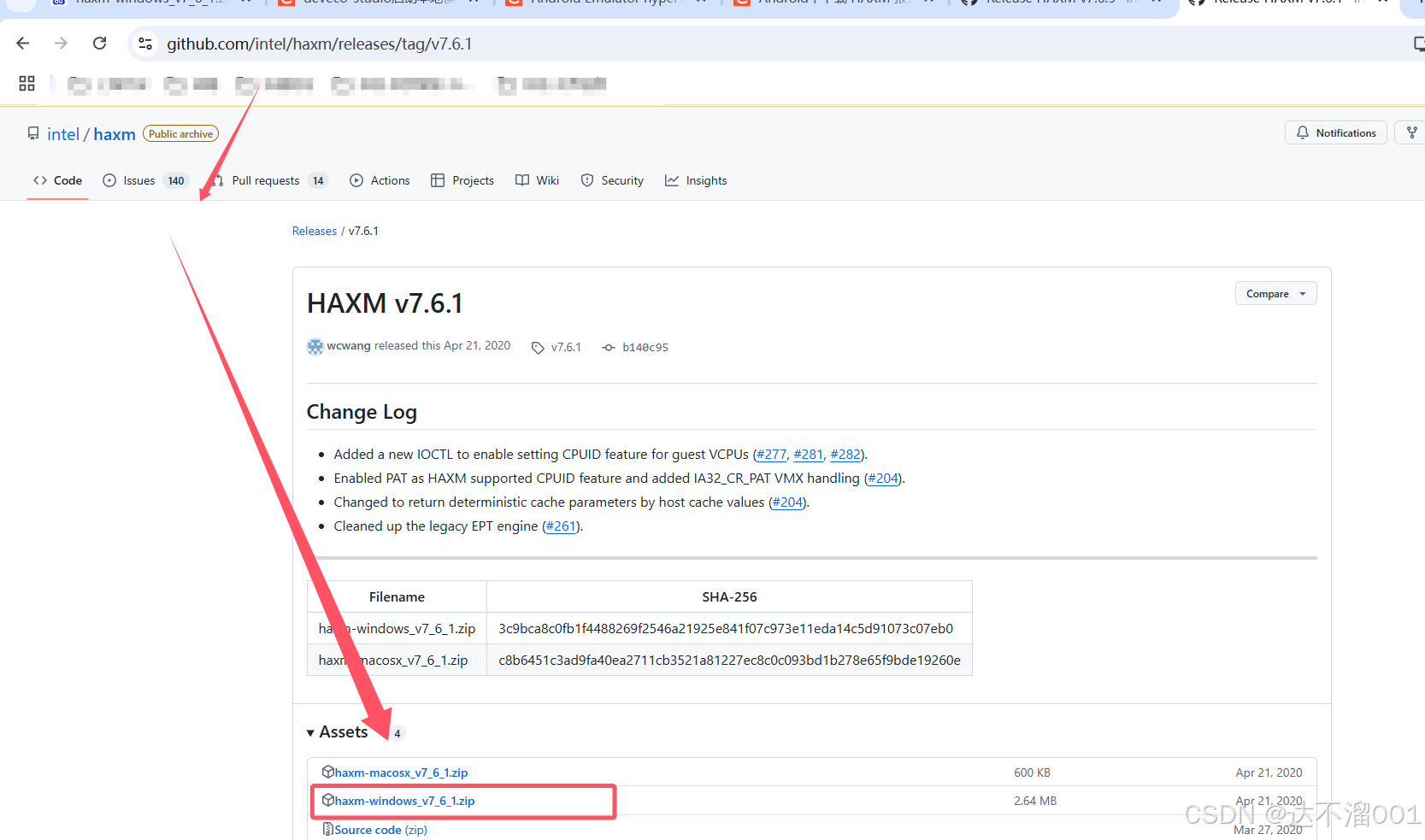
Task: Click the HAXM v7.6.1 release title
Action: (385, 303)
